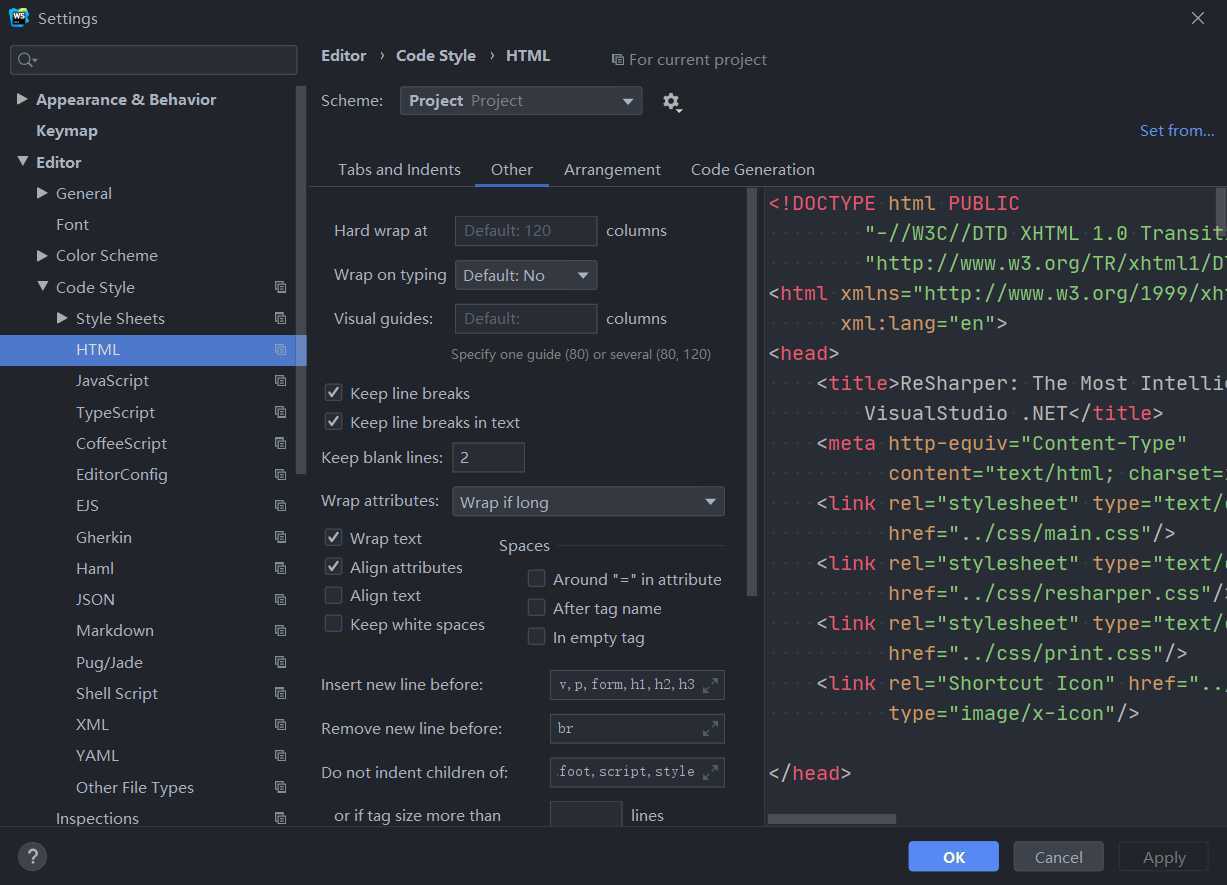
Task: Click project-level icon in the Shell Script row
Action: (280, 693)
